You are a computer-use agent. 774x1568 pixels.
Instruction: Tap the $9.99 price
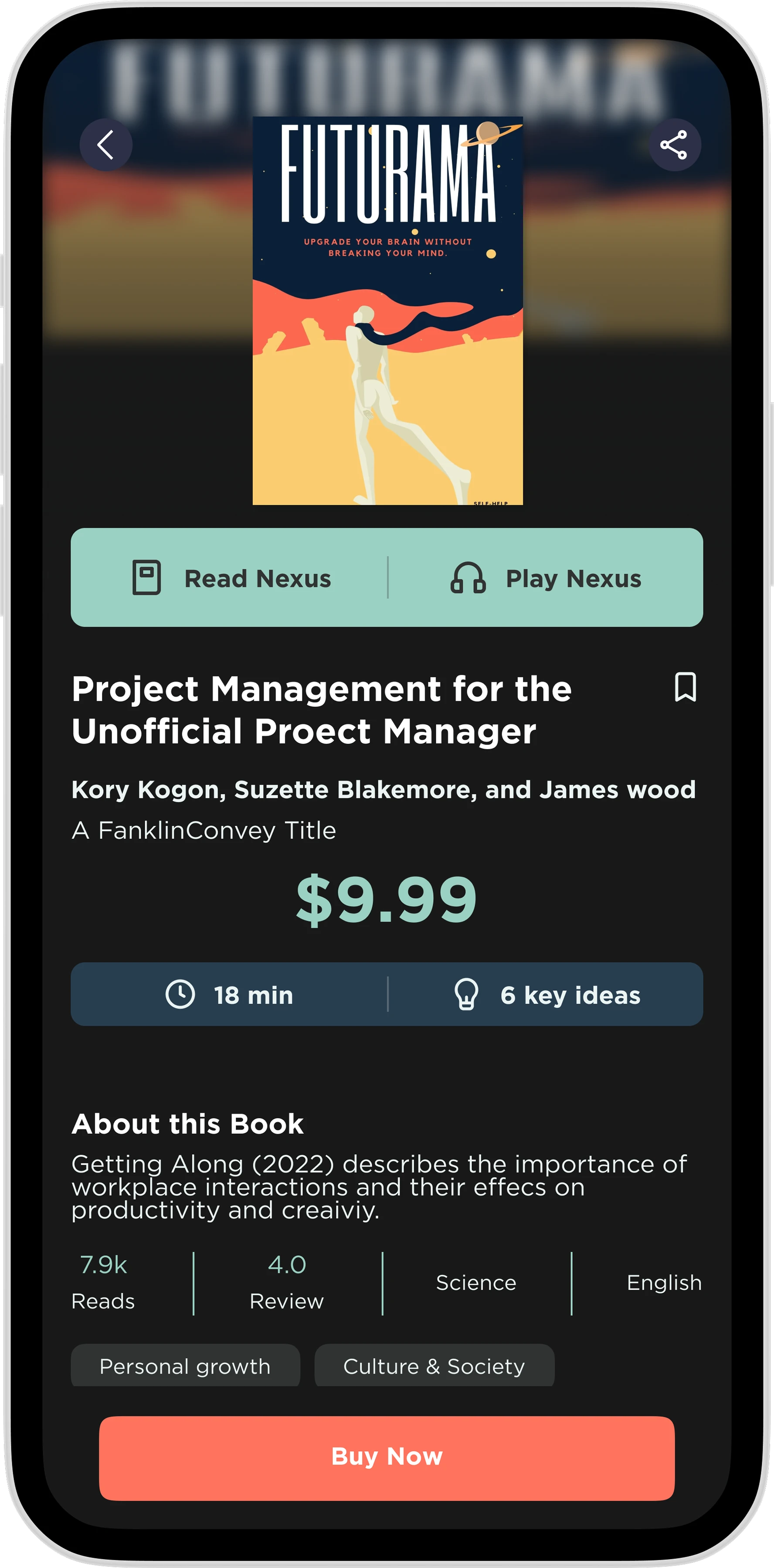tap(387, 899)
